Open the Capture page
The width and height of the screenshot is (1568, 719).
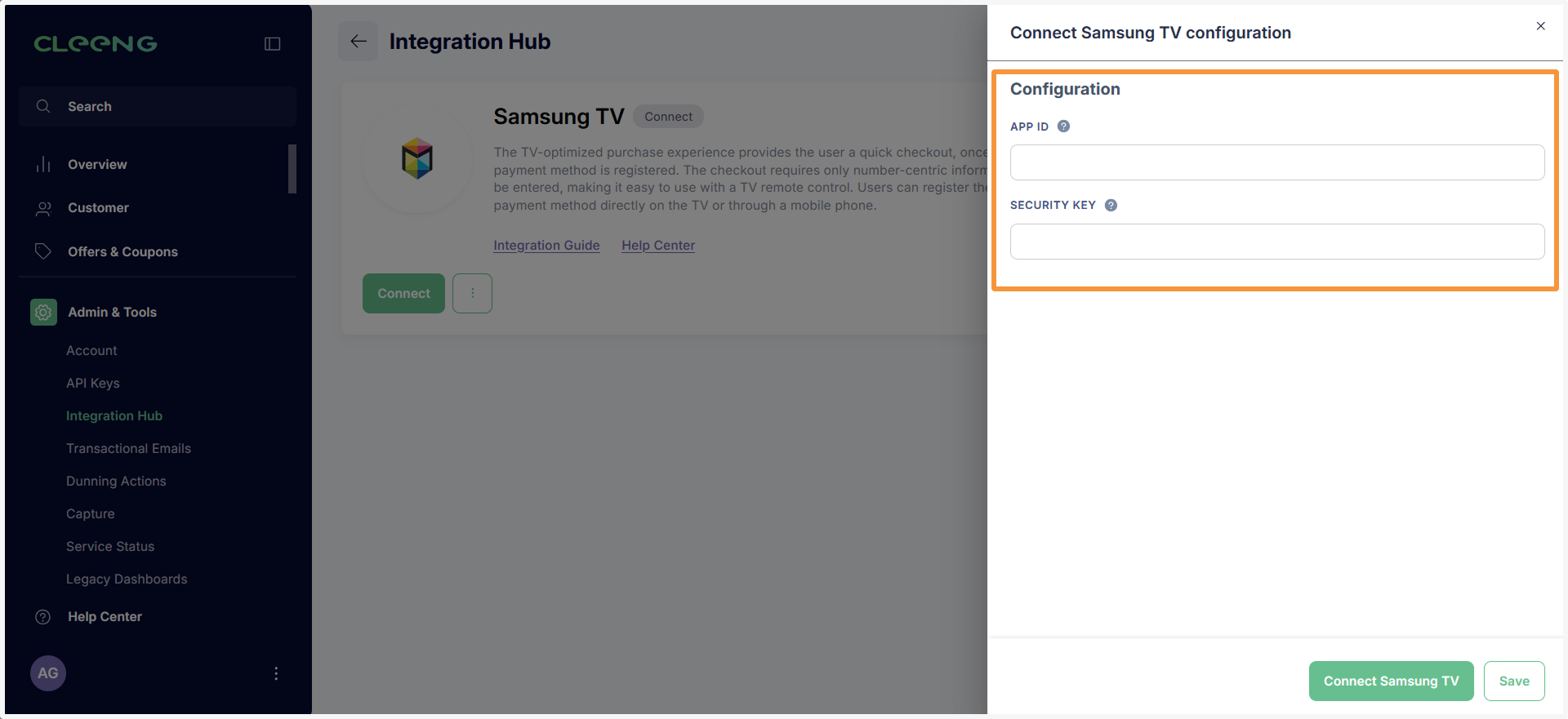[x=90, y=513]
